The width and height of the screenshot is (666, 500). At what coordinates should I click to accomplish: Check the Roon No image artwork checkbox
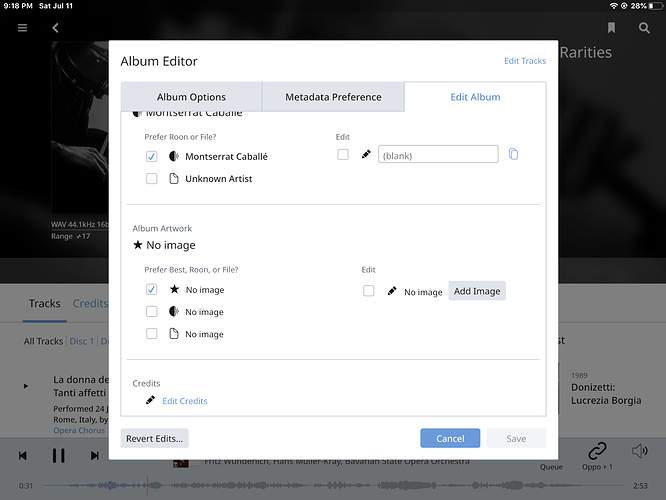pyautogui.click(x=152, y=311)
